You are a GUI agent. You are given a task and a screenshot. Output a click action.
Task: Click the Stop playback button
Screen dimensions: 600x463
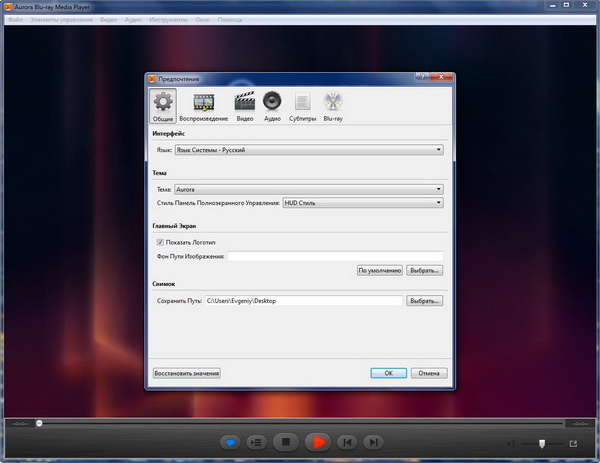[x=286, y=441]
